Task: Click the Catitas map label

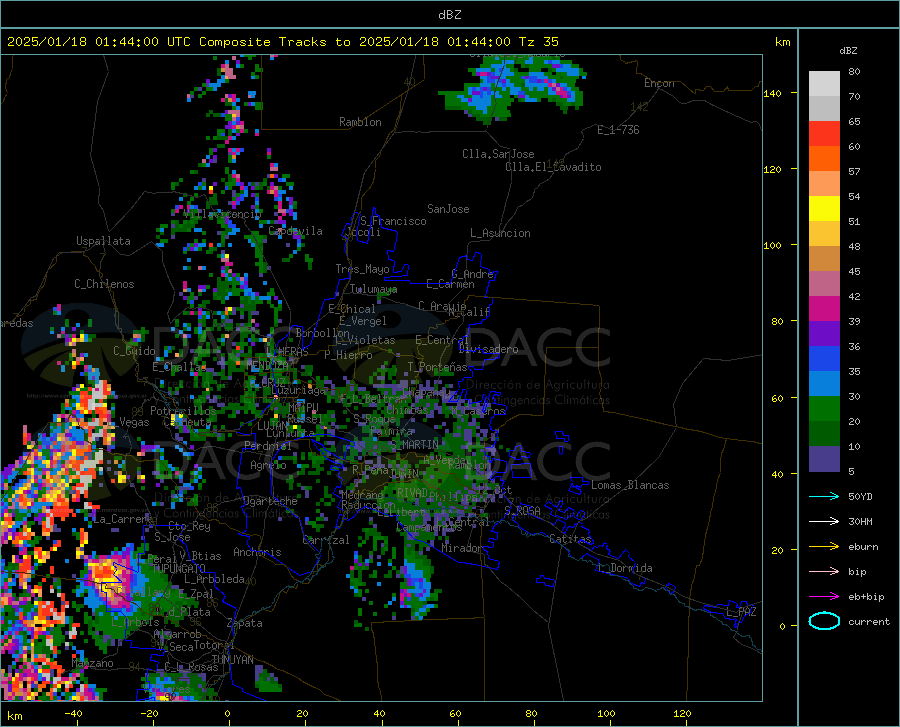Action: pos(570,539)
